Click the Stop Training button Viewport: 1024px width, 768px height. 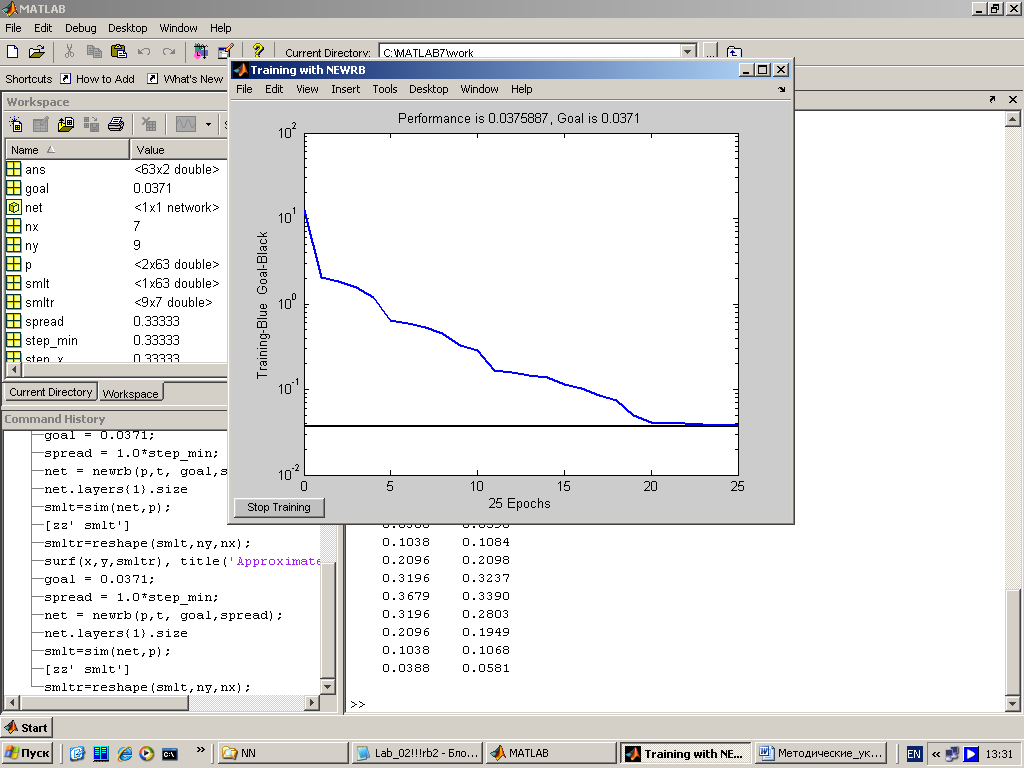click(279, 507)
